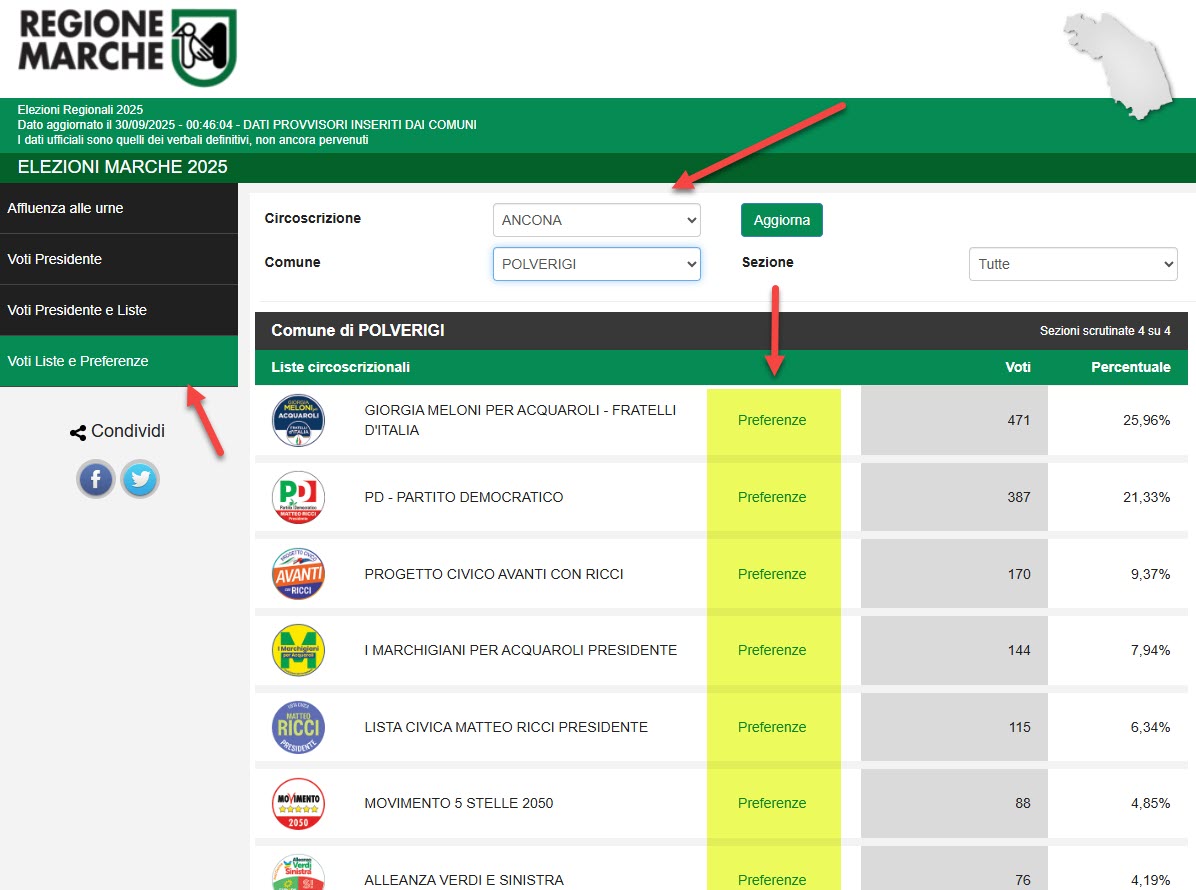Screen dimensions: 1196x890
Task: Click the Comune di POLVERIGI heading
Action: (358, 330)
